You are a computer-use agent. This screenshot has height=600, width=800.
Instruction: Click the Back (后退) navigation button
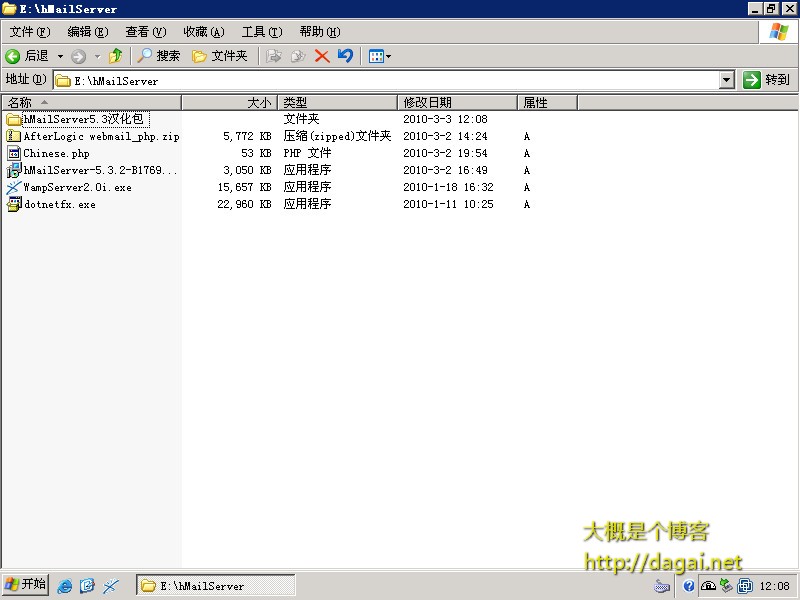27,56
